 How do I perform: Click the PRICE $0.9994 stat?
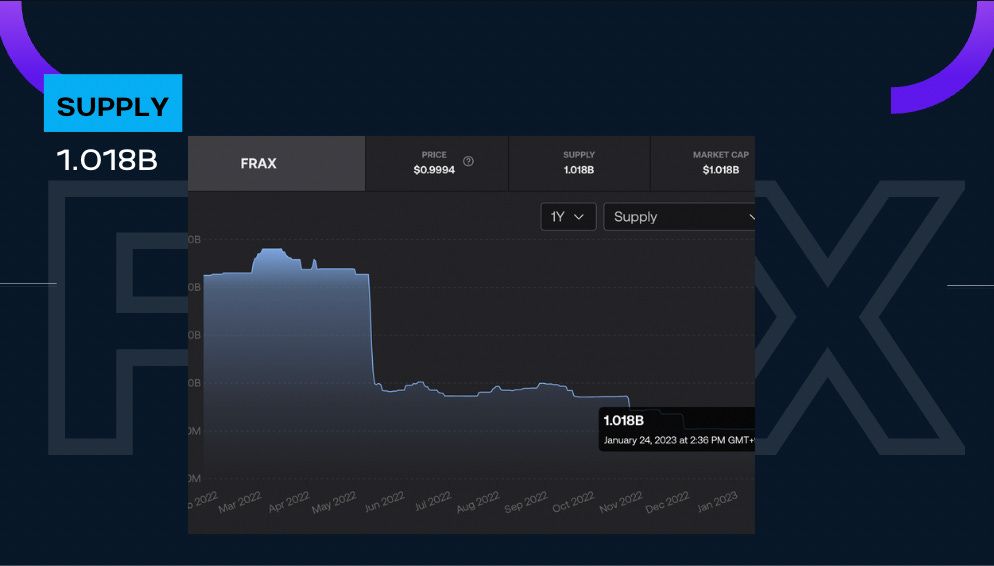point(434,163)
